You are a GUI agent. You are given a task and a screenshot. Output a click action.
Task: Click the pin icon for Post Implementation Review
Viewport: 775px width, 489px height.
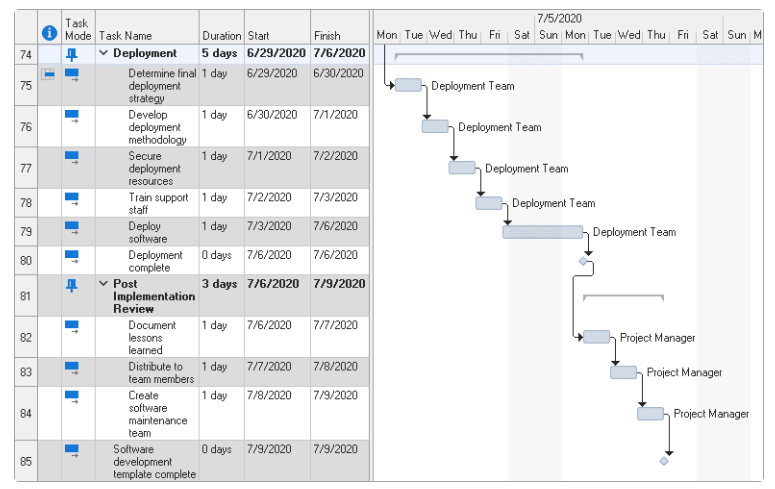72,285
